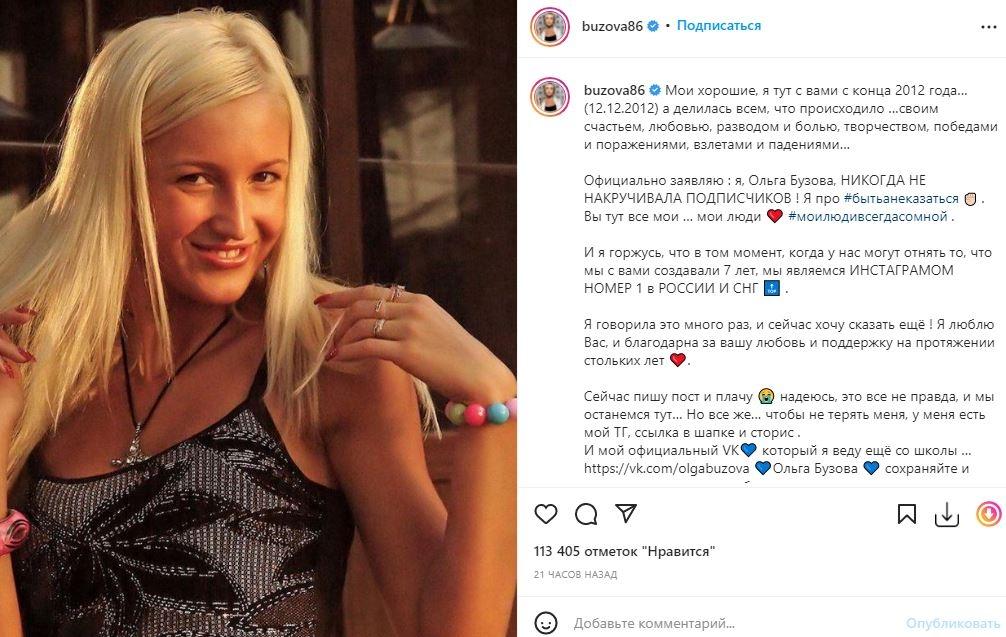
Task: Follow the vk.com/olgabuzova link
Action: pos(666,468)
